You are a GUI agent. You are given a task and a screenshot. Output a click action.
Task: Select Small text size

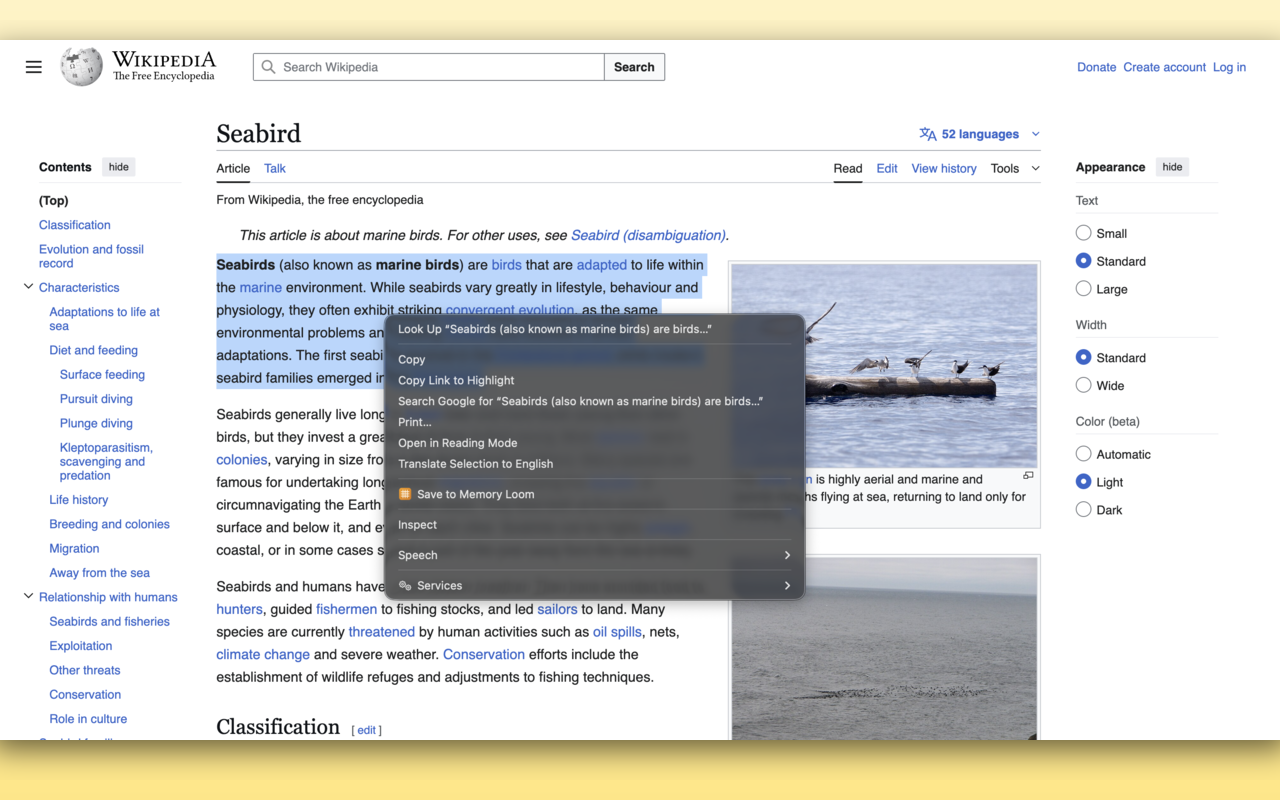click(1083, 233)
